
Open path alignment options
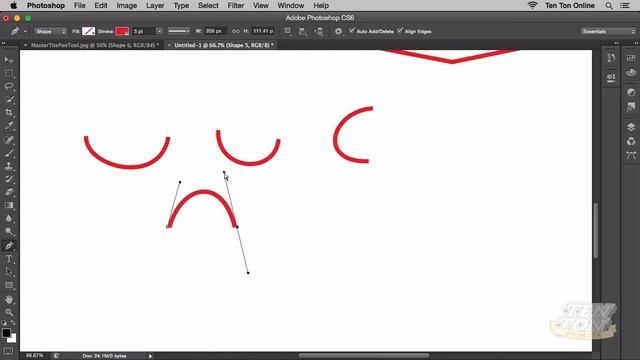point(303,31)
